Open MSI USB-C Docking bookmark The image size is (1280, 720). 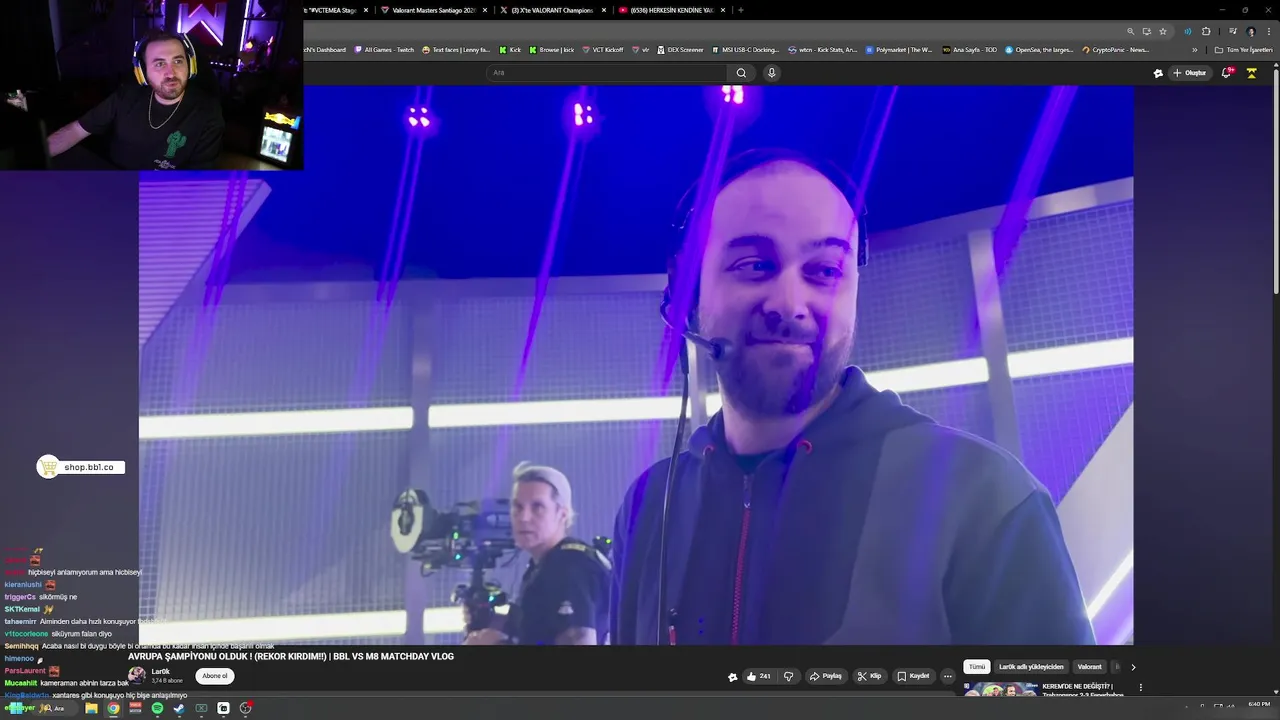pos(746,50)
